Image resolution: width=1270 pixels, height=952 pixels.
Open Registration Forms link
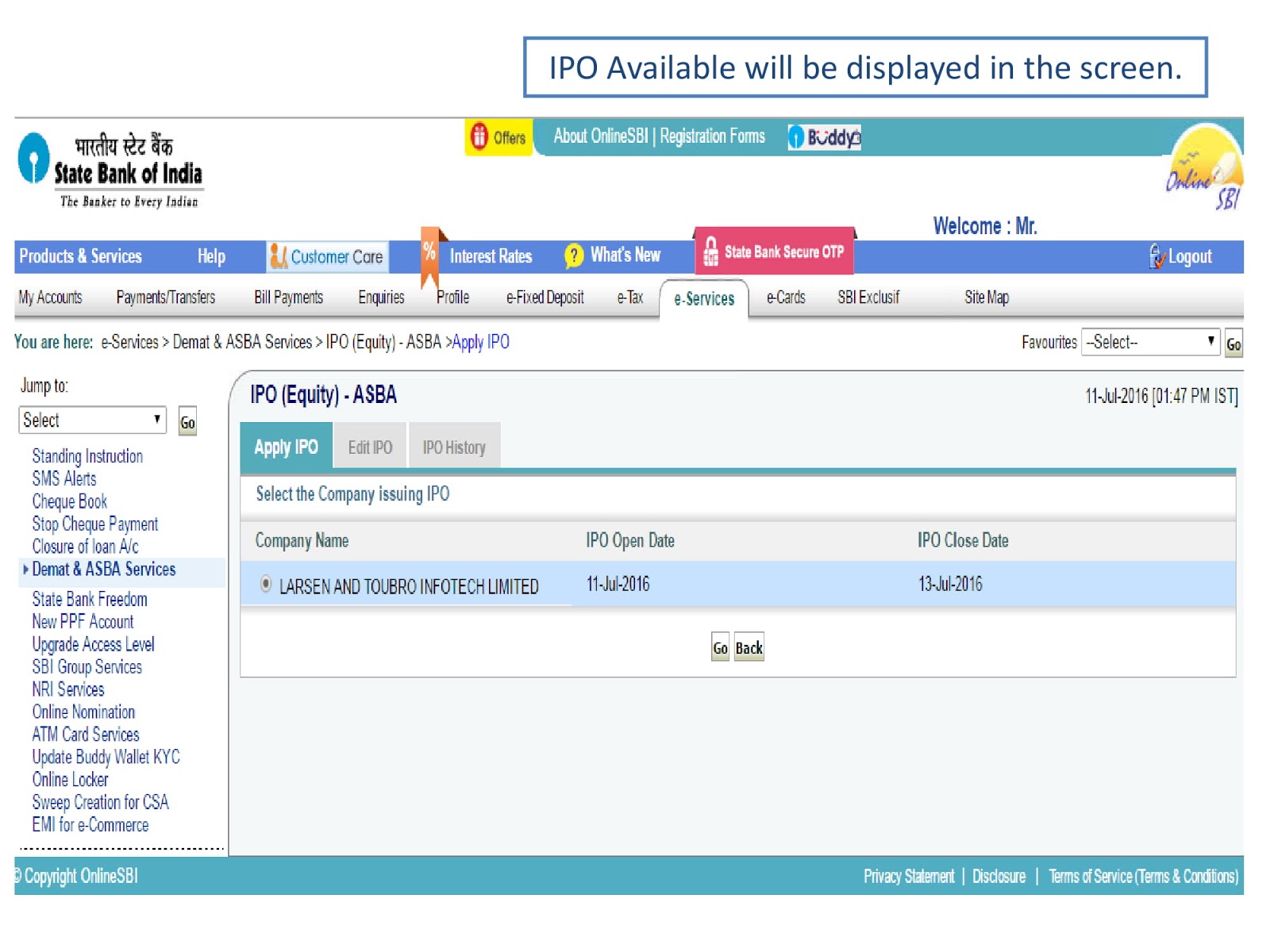click(713, 136)
